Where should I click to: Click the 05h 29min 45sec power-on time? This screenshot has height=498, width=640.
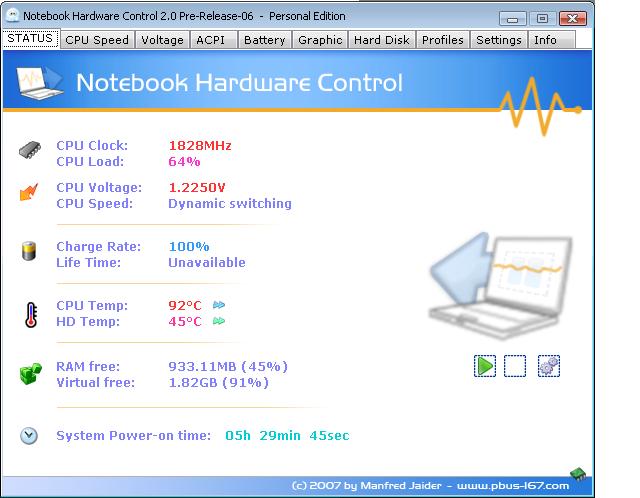click(287, 436)
